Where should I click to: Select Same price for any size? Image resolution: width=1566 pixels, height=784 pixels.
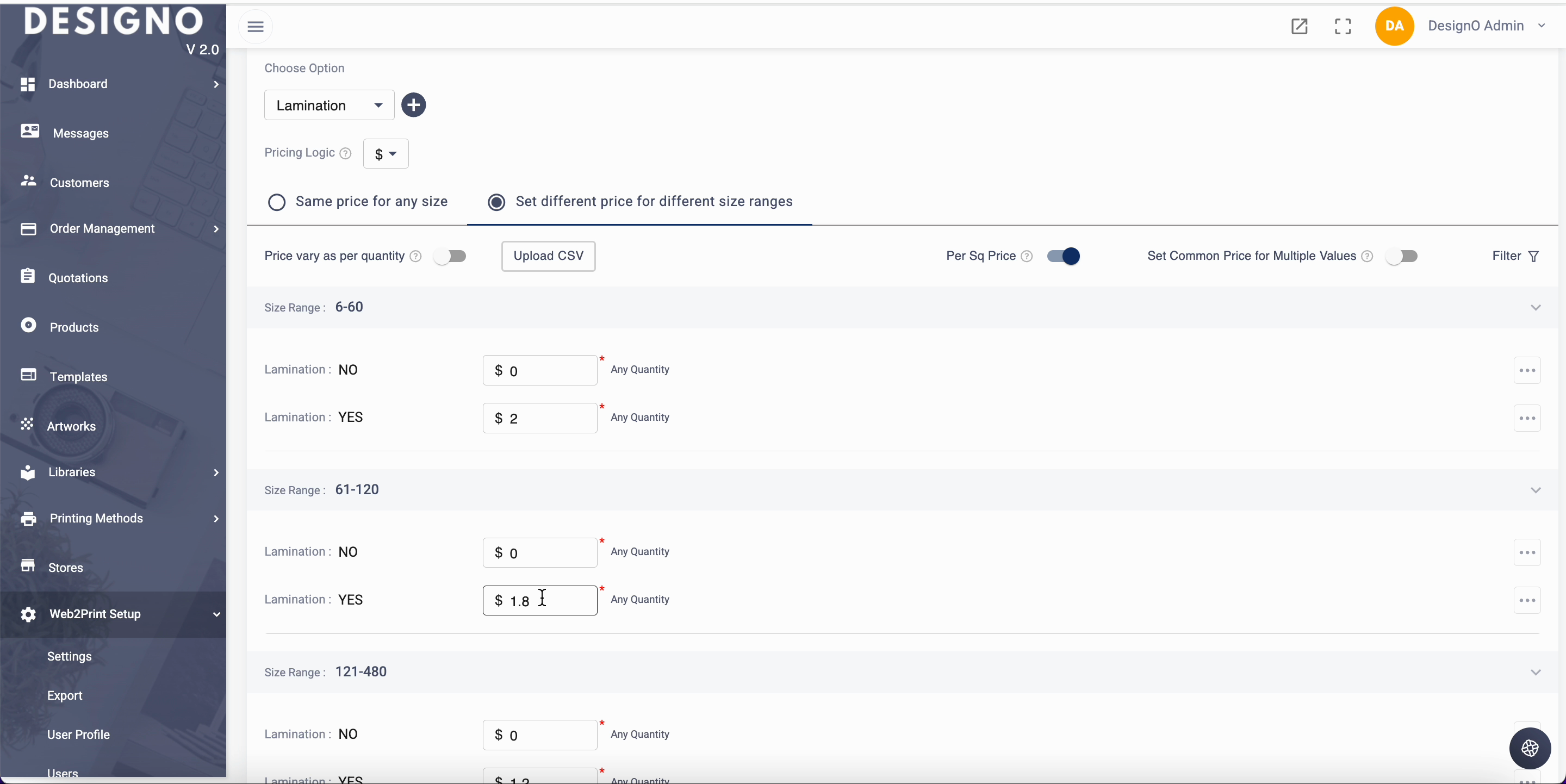click(x=277, y=202)
